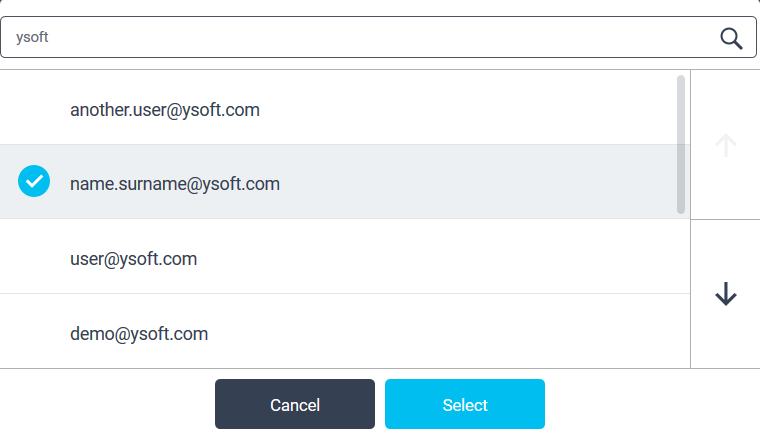Confirm with the blue Select button
The image size is (760, 439).
click(465, 404)
